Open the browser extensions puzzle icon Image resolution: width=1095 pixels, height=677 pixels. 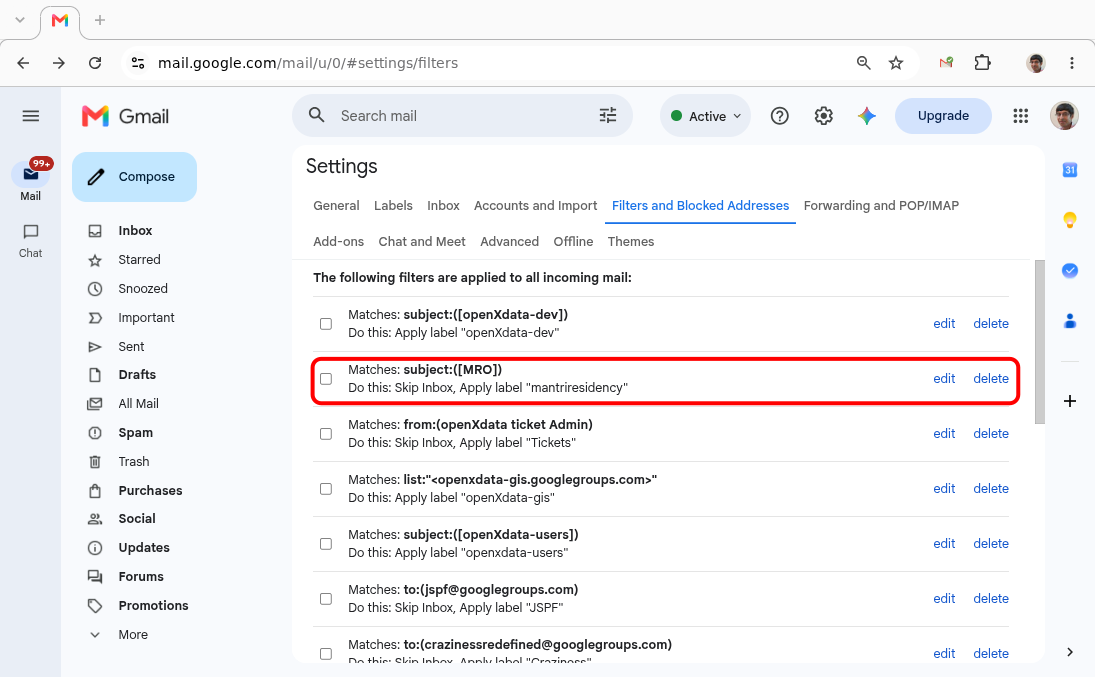pyautogui.click(x=982, y=63)
